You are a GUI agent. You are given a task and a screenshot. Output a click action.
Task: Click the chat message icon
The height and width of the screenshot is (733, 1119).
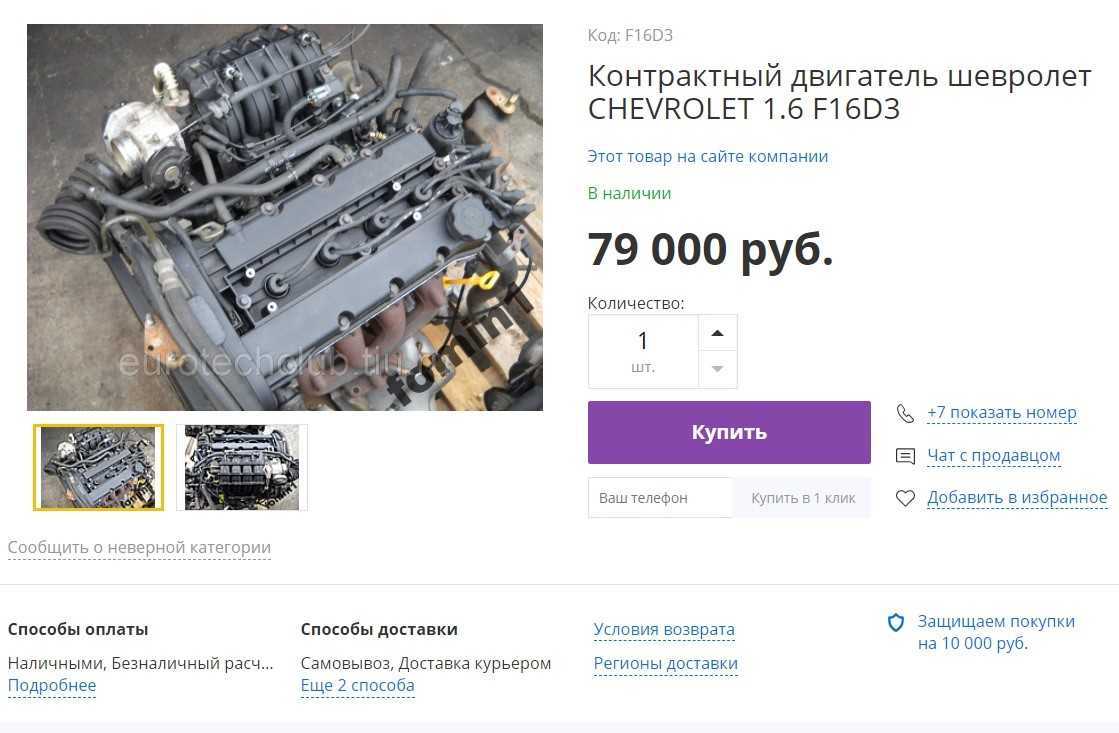(x=905, y=456)
